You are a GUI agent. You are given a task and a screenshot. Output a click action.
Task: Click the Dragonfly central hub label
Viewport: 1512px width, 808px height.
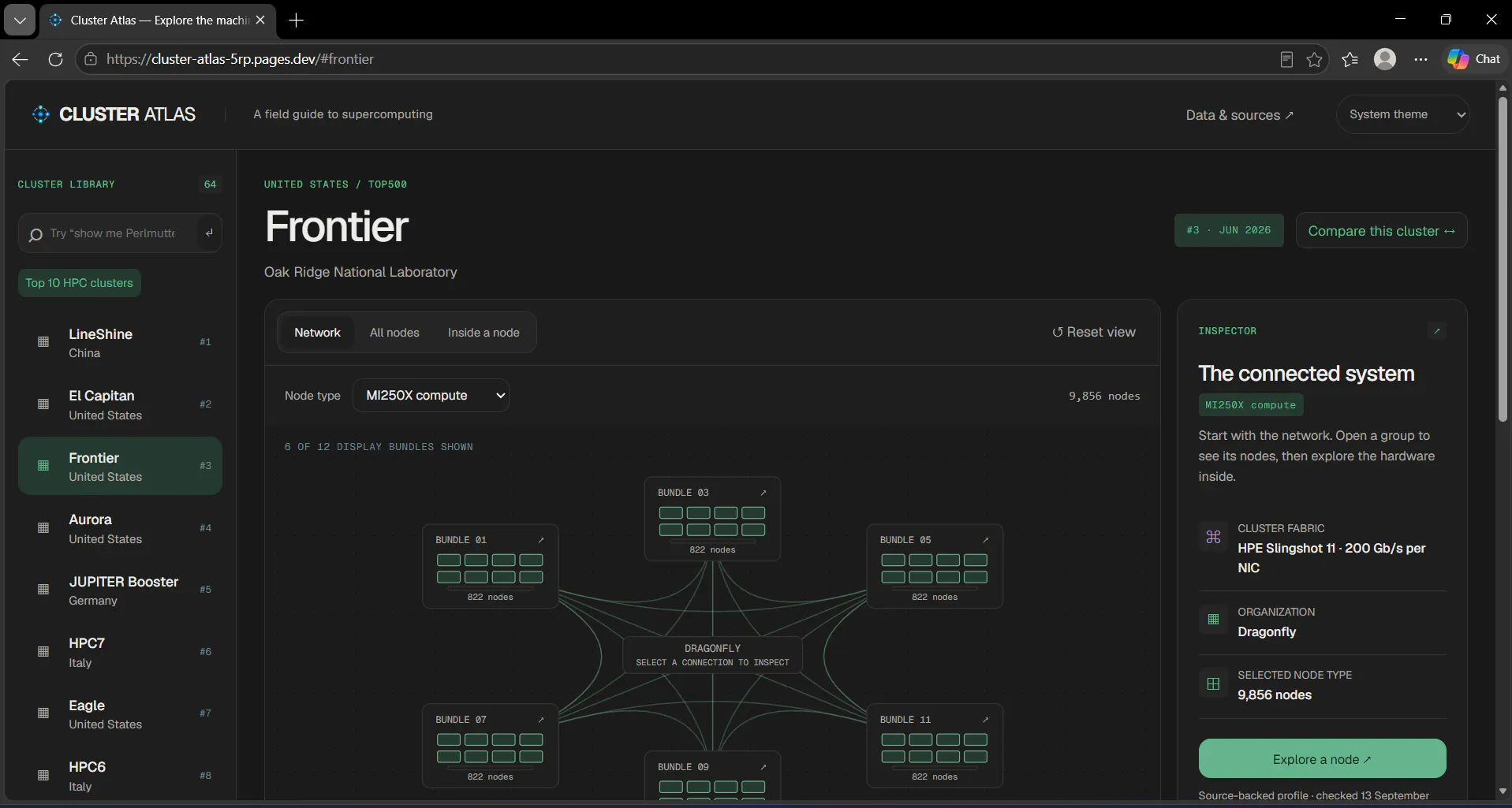pyautogui.click(x=712, y=655)
